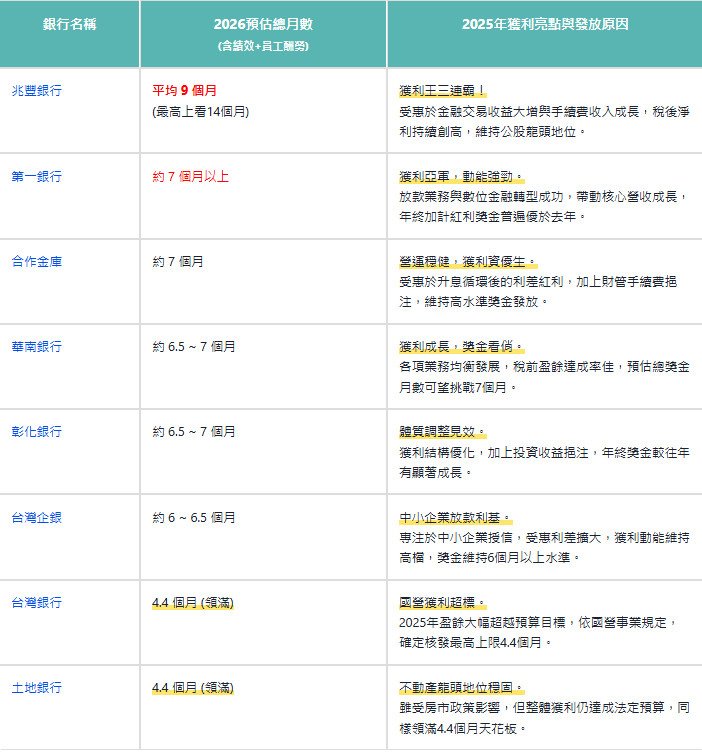This screenshot has width=702, height=753.
Task: Click highlighted 不動產龍頭地位穩固 heading
Action: (x=461, y=688)
